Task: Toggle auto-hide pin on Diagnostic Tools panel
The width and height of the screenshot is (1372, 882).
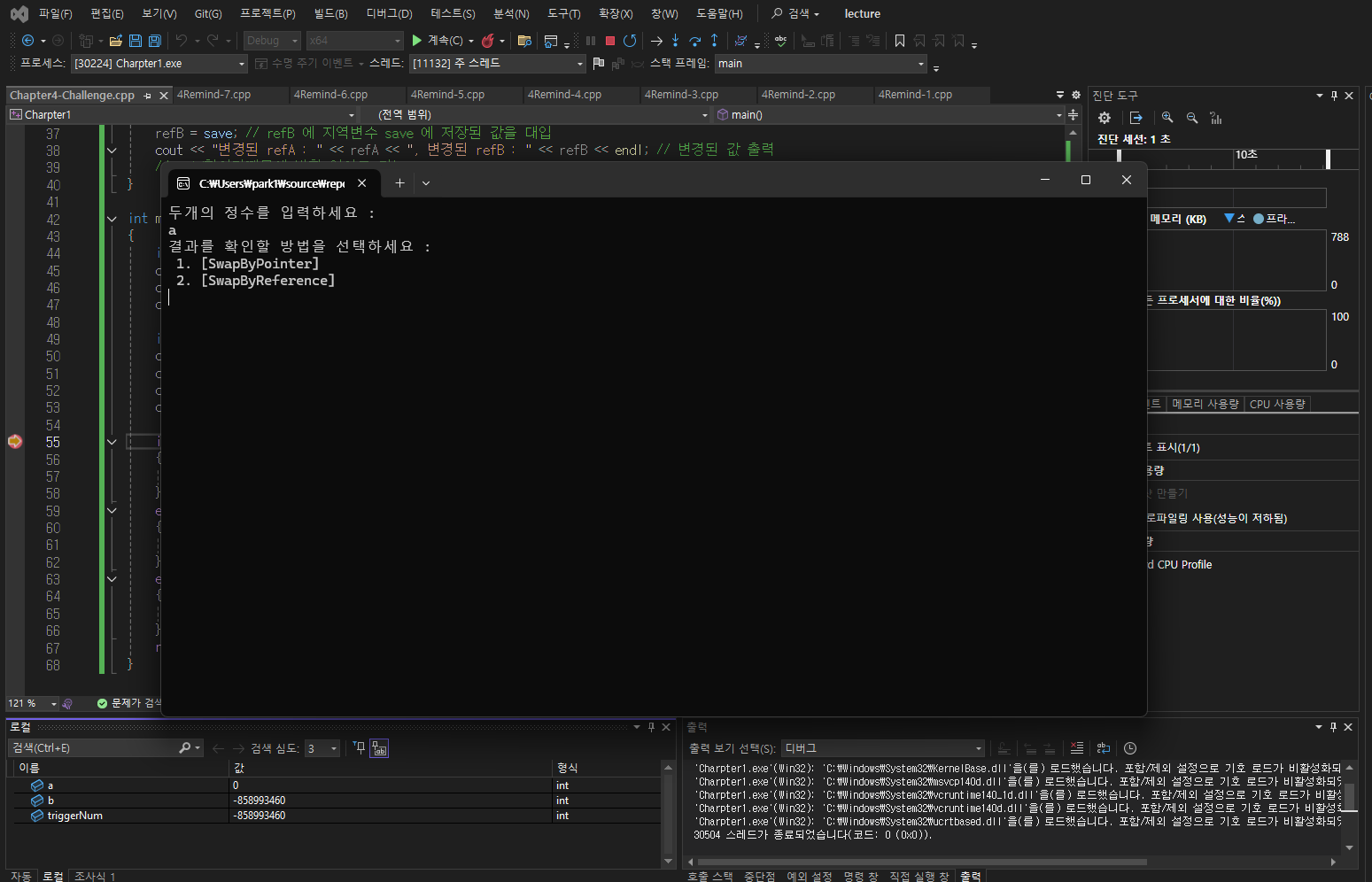Action: (x=1334, y=96)
